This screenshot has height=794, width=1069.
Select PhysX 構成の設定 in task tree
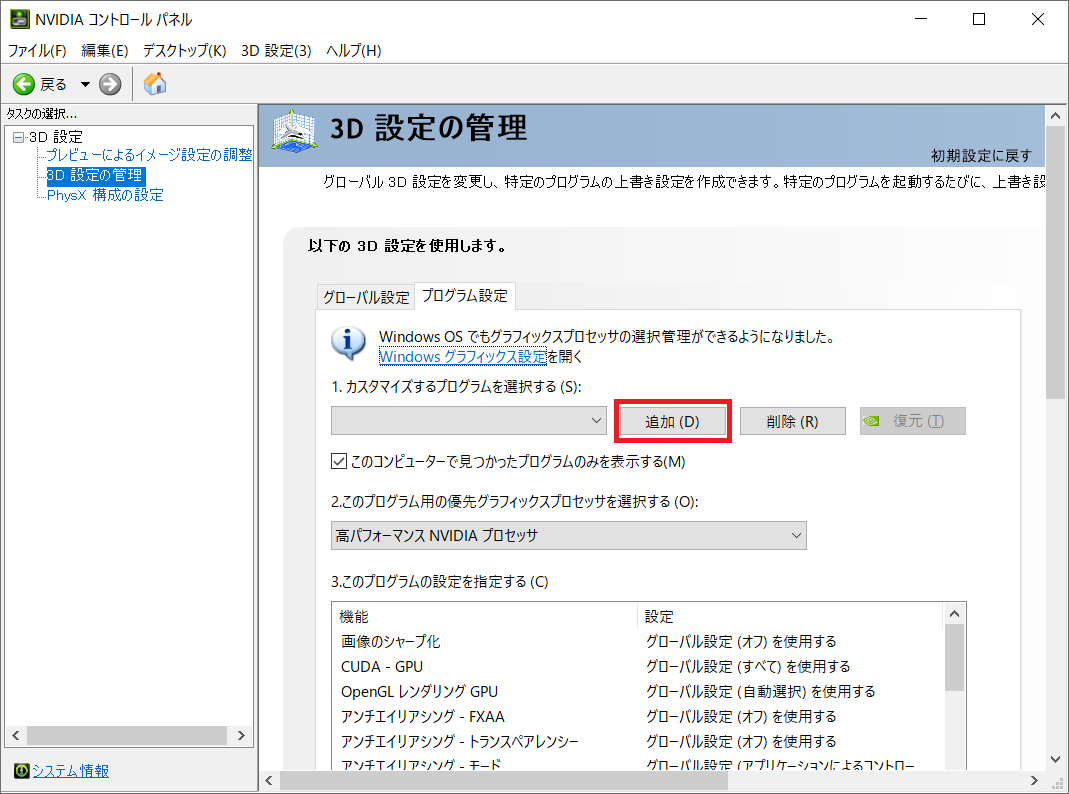point(105,195)
